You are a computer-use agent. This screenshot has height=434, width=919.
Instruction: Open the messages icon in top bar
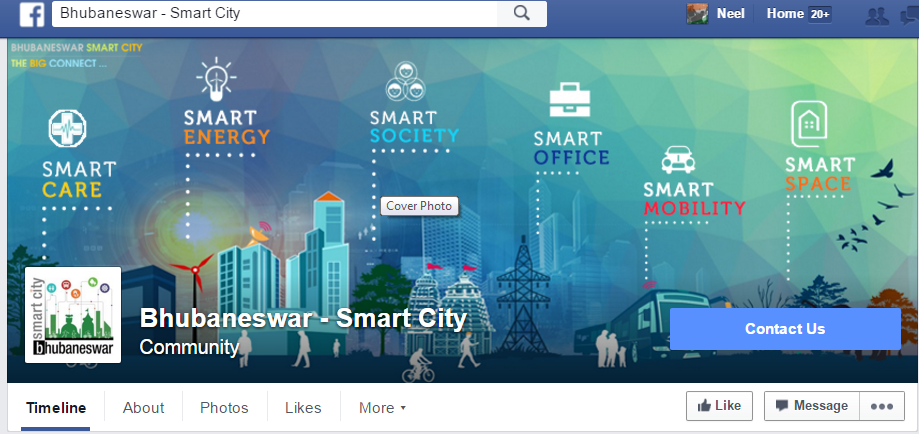910,15
